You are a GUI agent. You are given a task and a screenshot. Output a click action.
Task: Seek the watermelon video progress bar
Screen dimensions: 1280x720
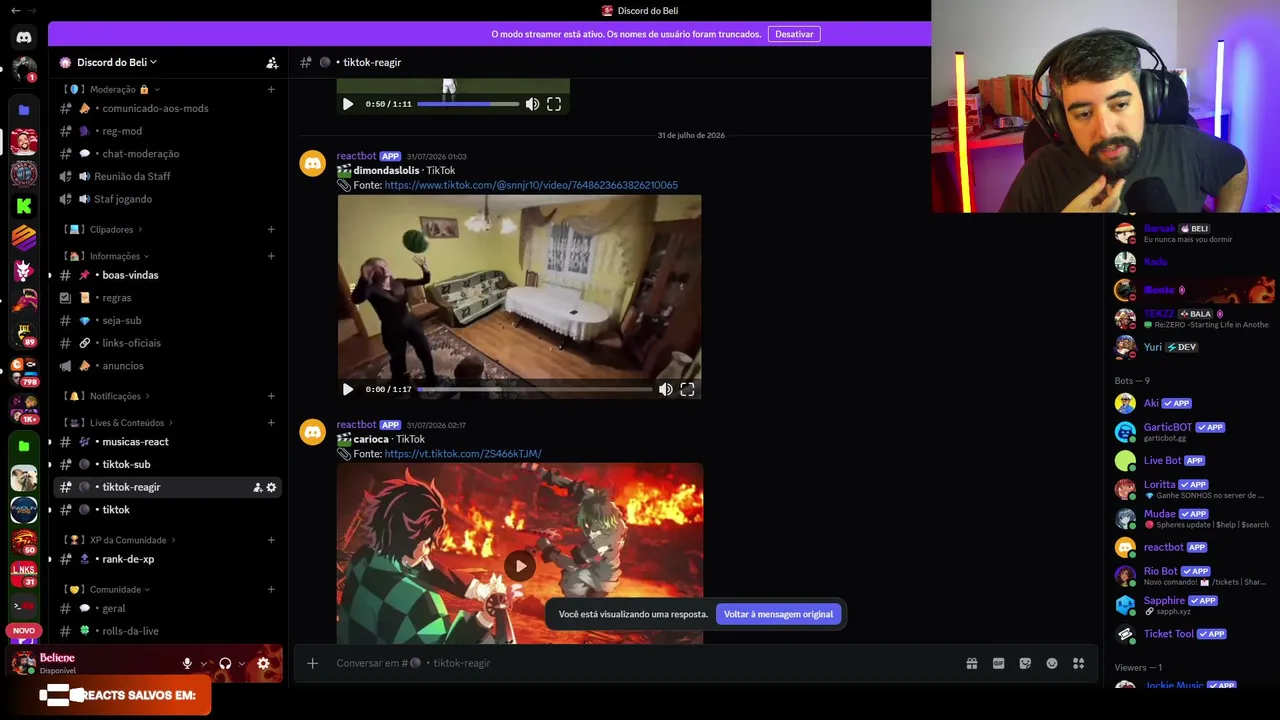point(535,389)
